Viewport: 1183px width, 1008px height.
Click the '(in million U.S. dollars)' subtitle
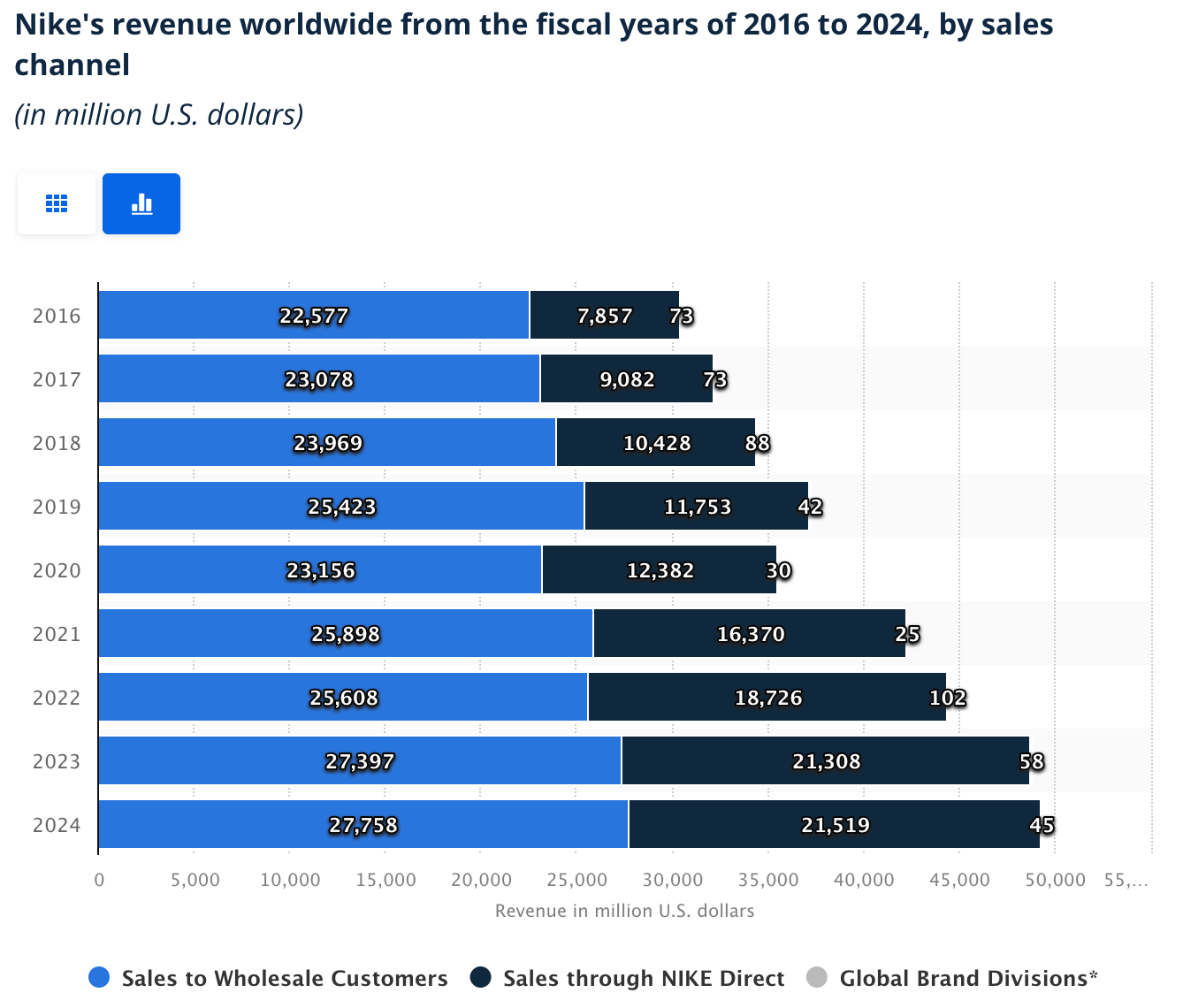(159, 114)
